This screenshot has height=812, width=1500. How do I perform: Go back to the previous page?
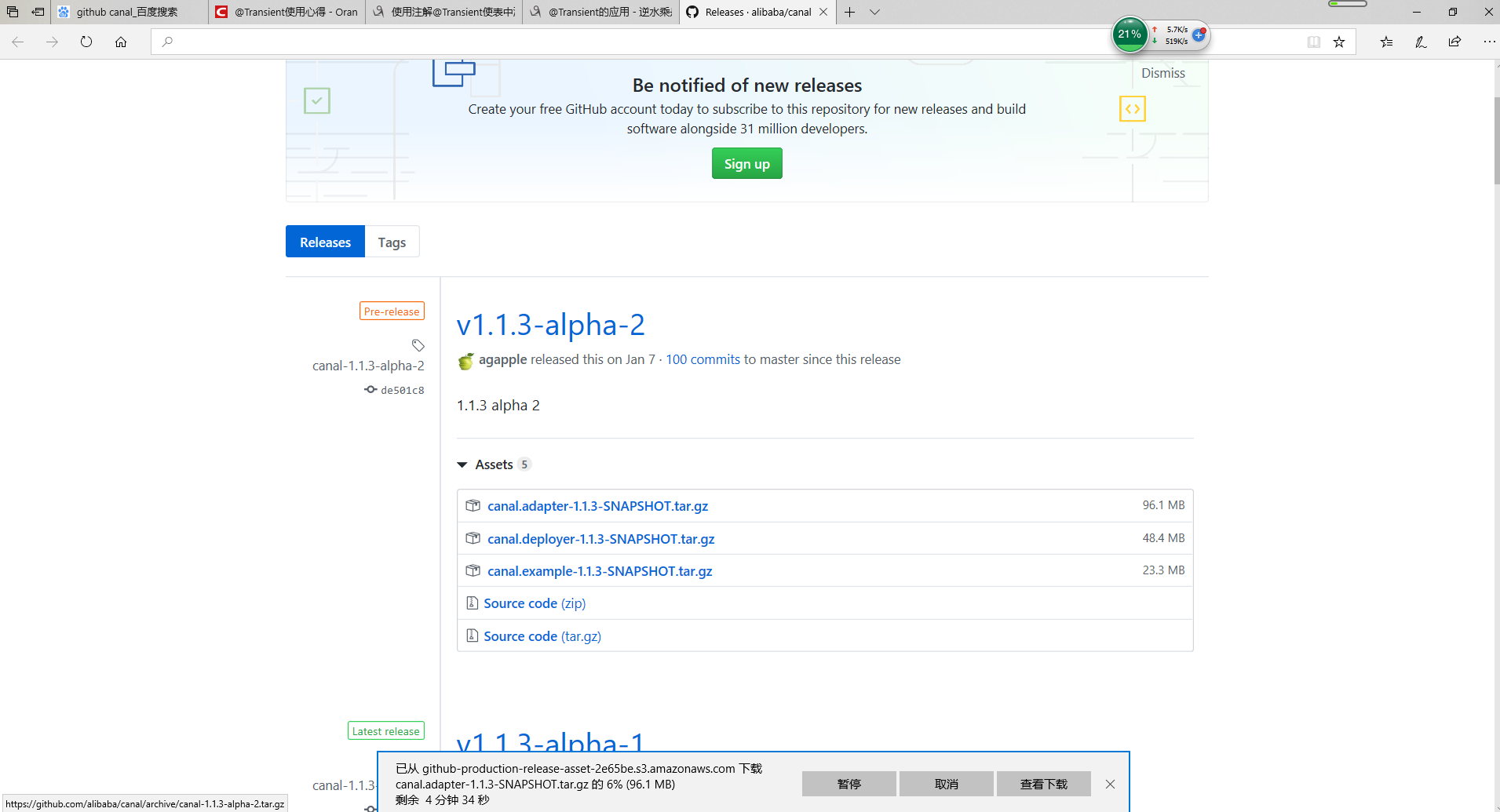click(18, 42)
